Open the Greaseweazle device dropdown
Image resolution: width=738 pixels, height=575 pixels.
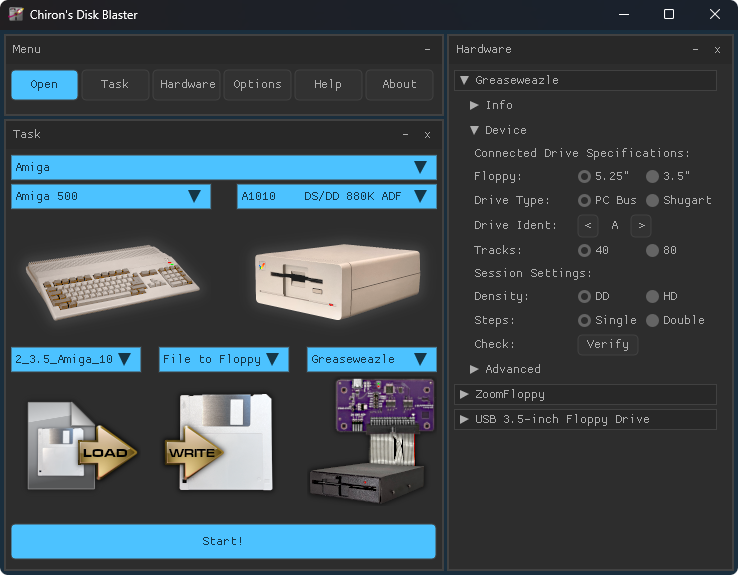click(x=371, y=359)
